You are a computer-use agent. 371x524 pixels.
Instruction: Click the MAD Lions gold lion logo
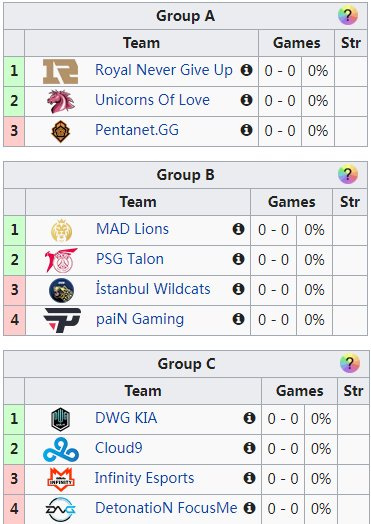click(61, 231)
